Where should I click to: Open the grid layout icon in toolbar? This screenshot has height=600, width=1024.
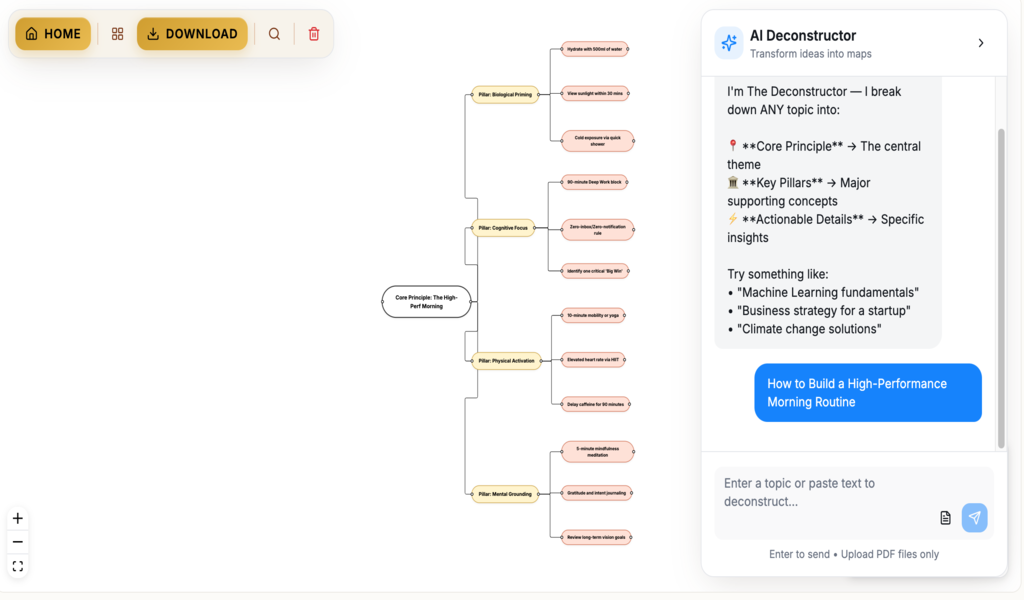(118, 34)
